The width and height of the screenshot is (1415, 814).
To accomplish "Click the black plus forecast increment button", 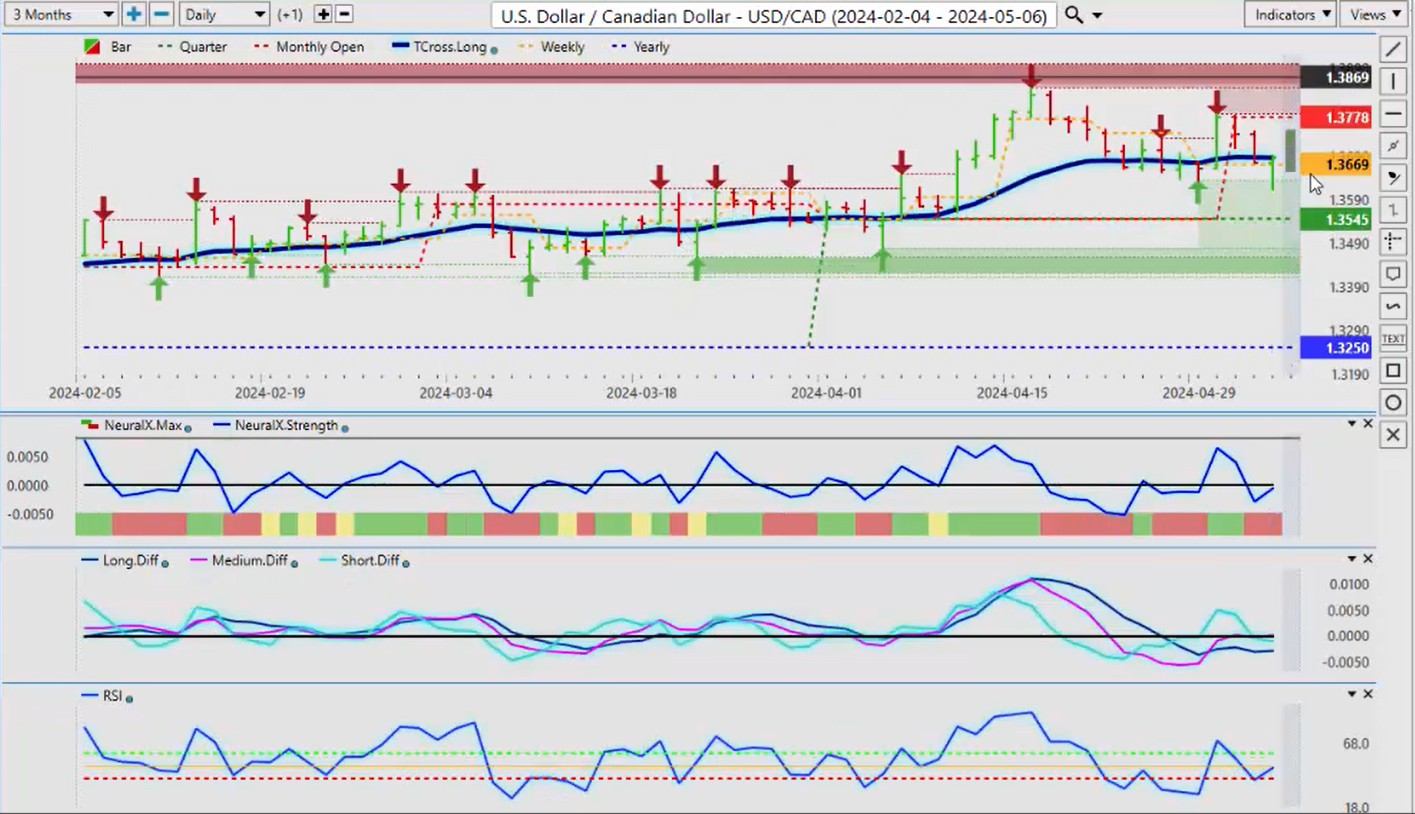I will (x=322, y=14).
